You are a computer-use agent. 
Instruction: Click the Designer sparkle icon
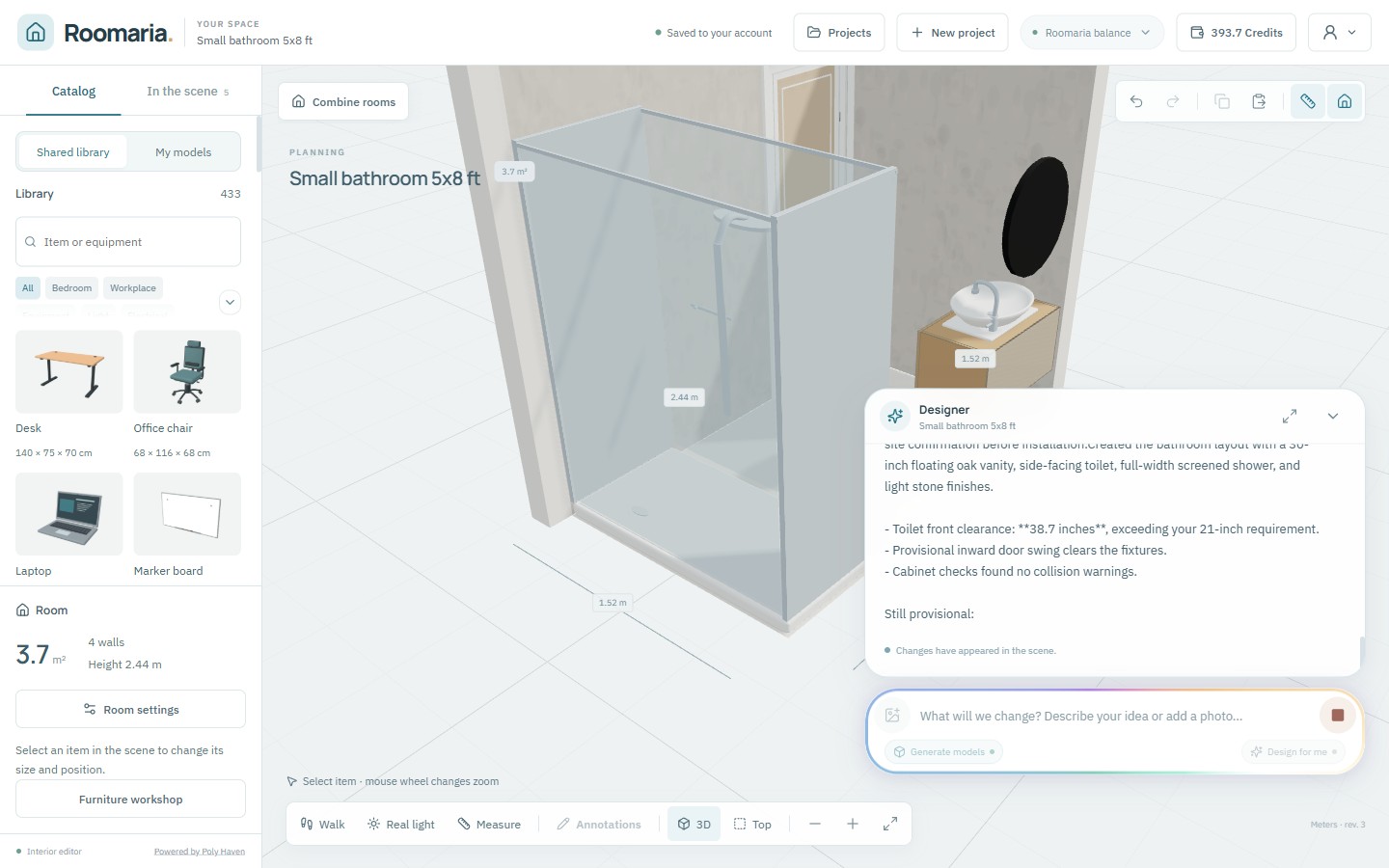(x=895, y=416)
